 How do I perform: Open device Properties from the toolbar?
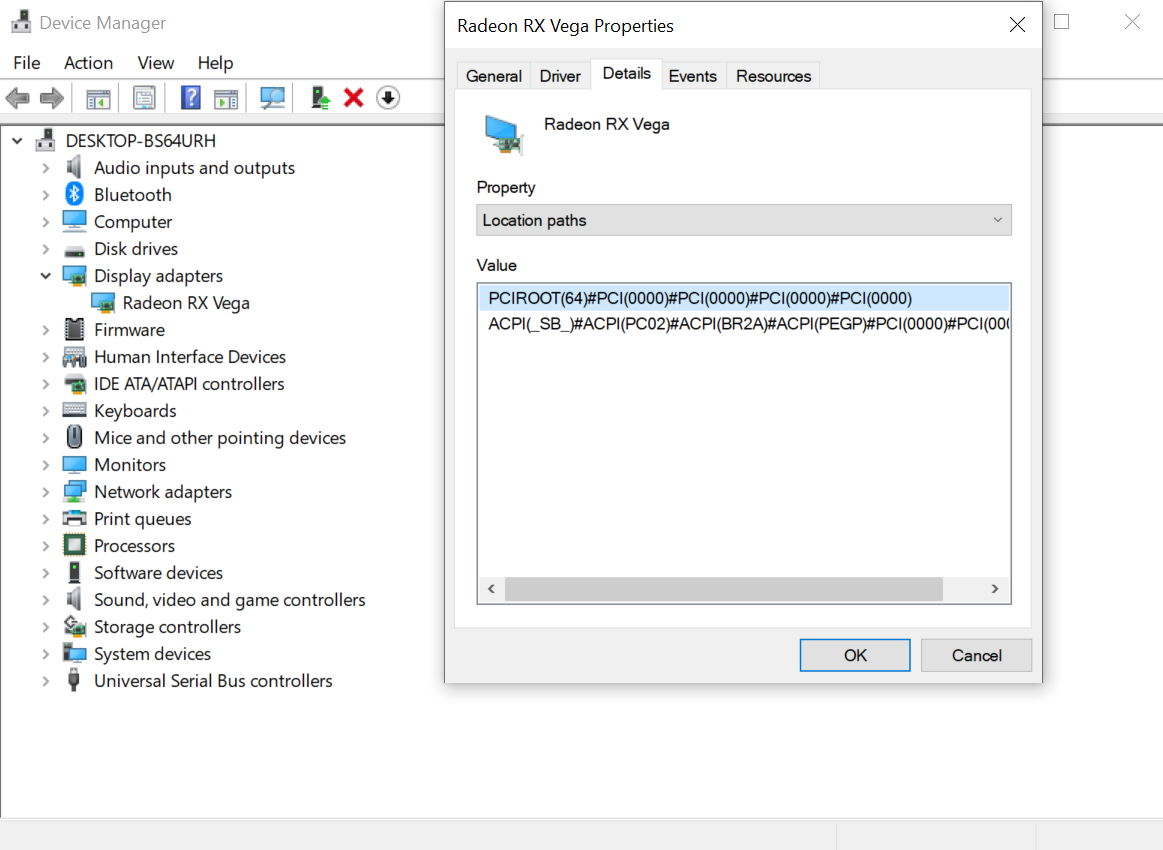[144, 97]
